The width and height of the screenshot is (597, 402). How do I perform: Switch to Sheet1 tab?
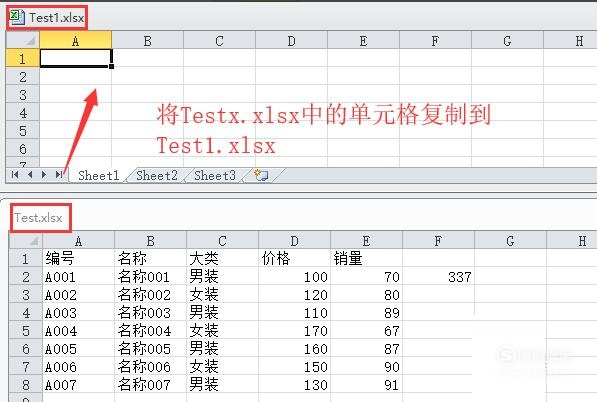click(99, 175)
